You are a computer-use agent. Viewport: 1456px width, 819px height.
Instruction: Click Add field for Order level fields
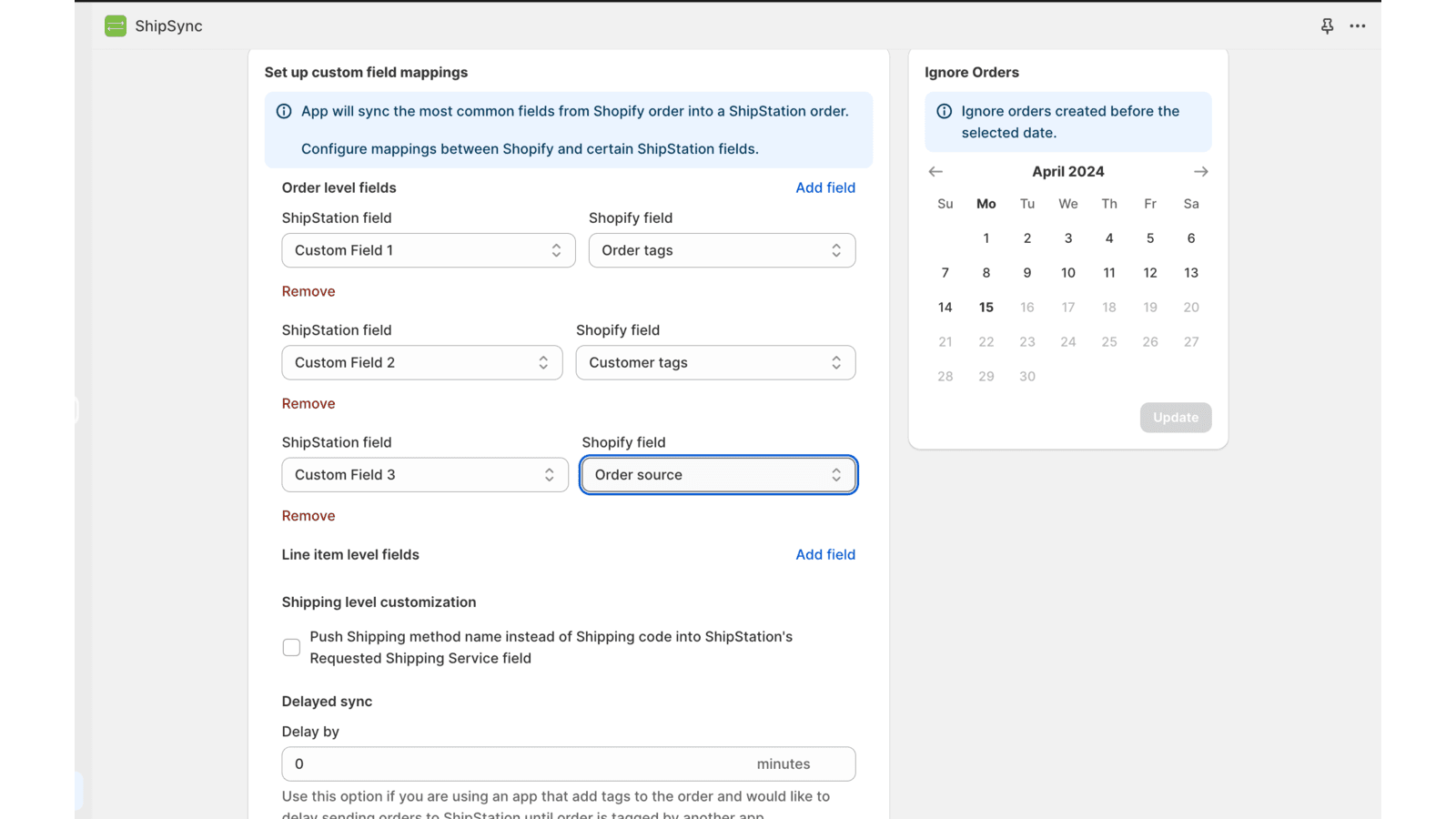824,187
